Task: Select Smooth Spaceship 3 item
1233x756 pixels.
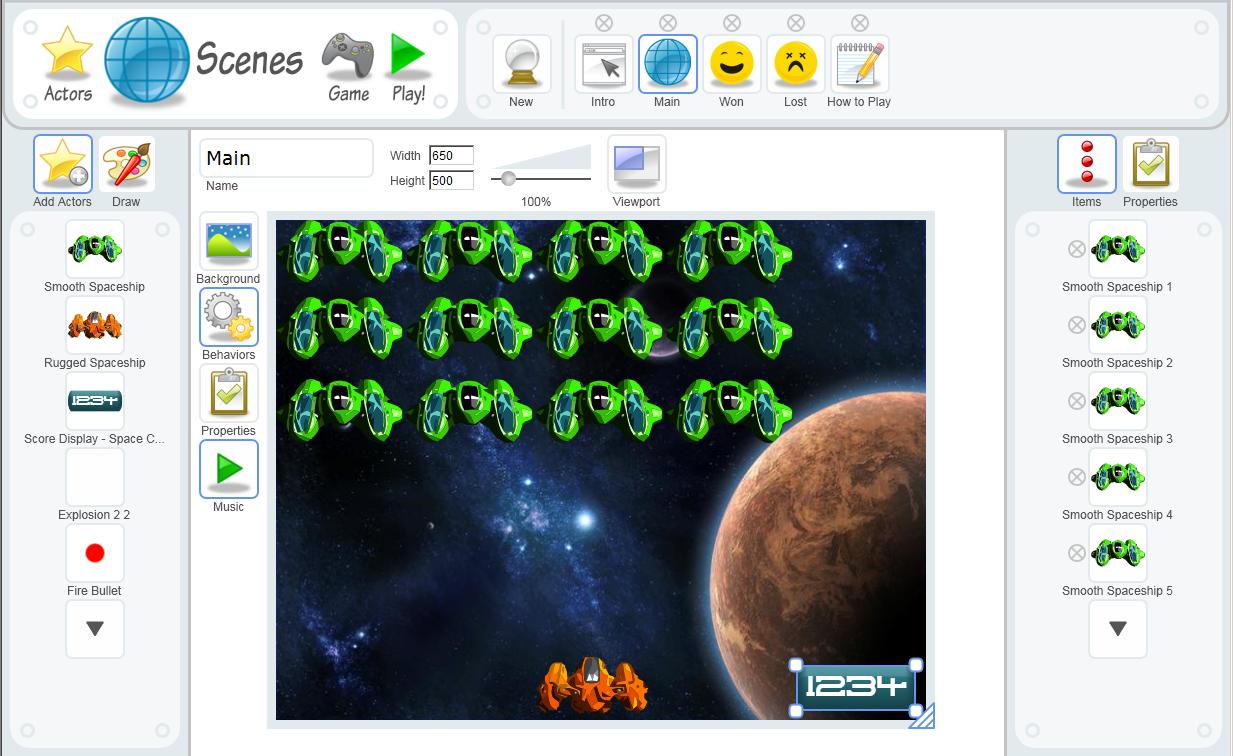Action: coord(1118,401)
